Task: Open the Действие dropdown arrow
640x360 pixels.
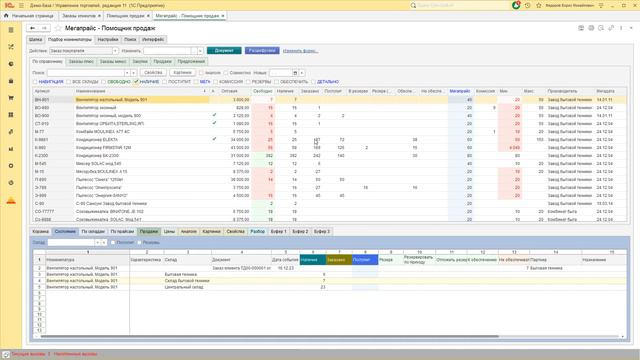Action: pyautogui.click(x=115, y=51)
